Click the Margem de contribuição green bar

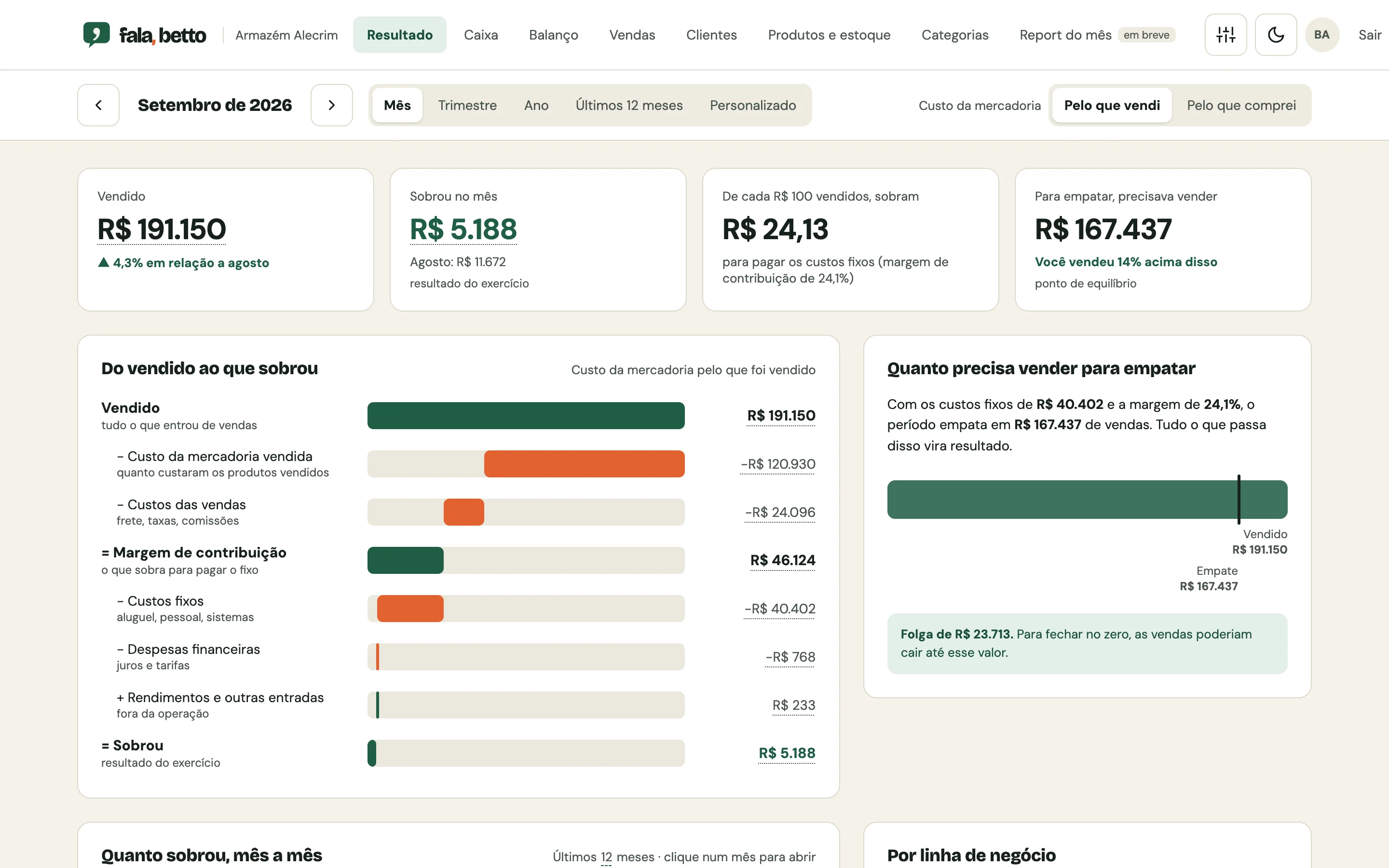point(405,560)
